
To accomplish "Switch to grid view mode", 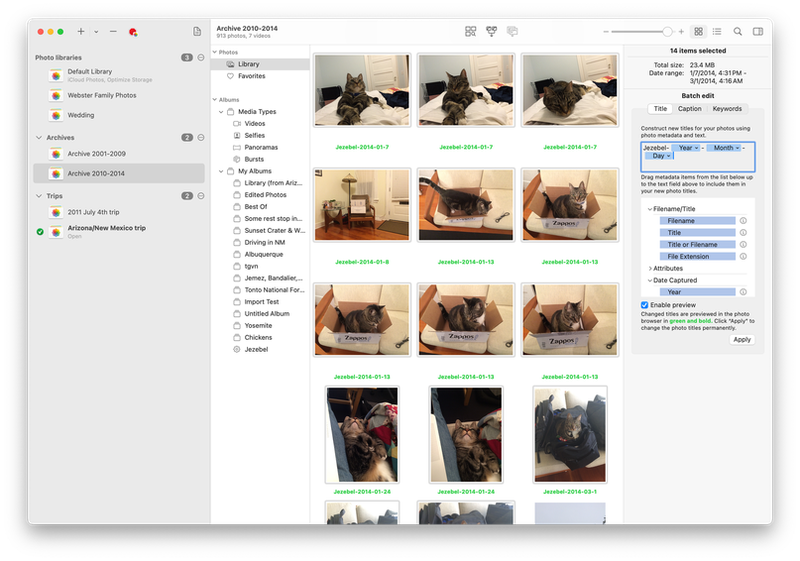I will (x=698, y=32).
